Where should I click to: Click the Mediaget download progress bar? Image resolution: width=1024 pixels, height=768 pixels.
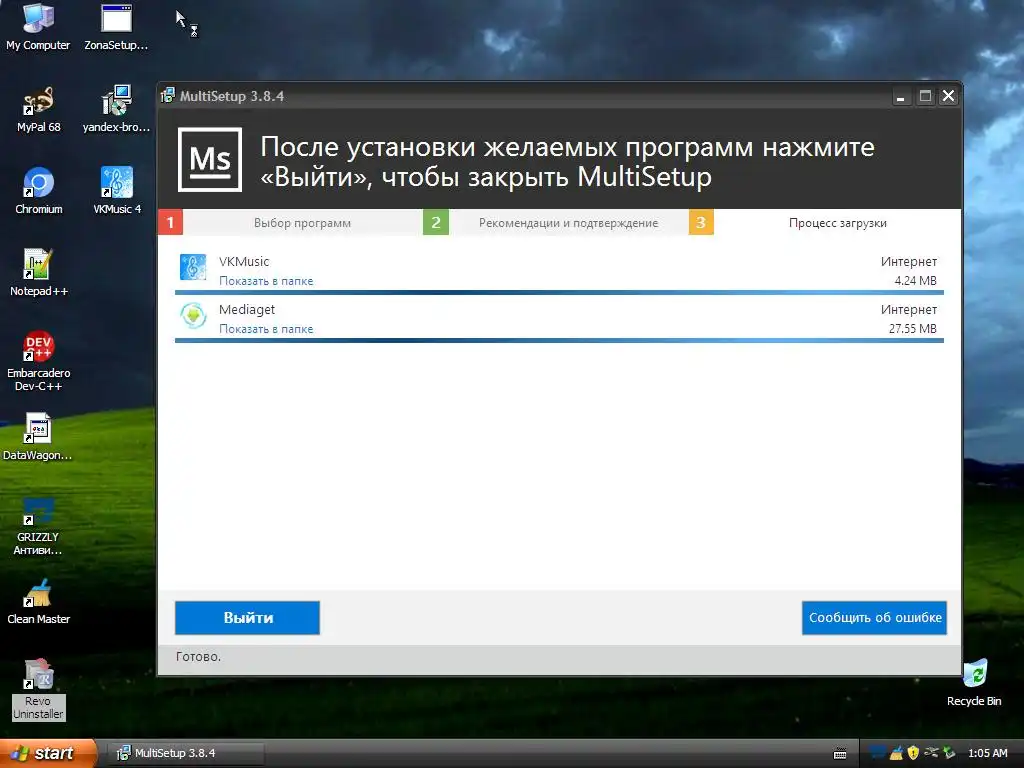[x=559, y=340]
